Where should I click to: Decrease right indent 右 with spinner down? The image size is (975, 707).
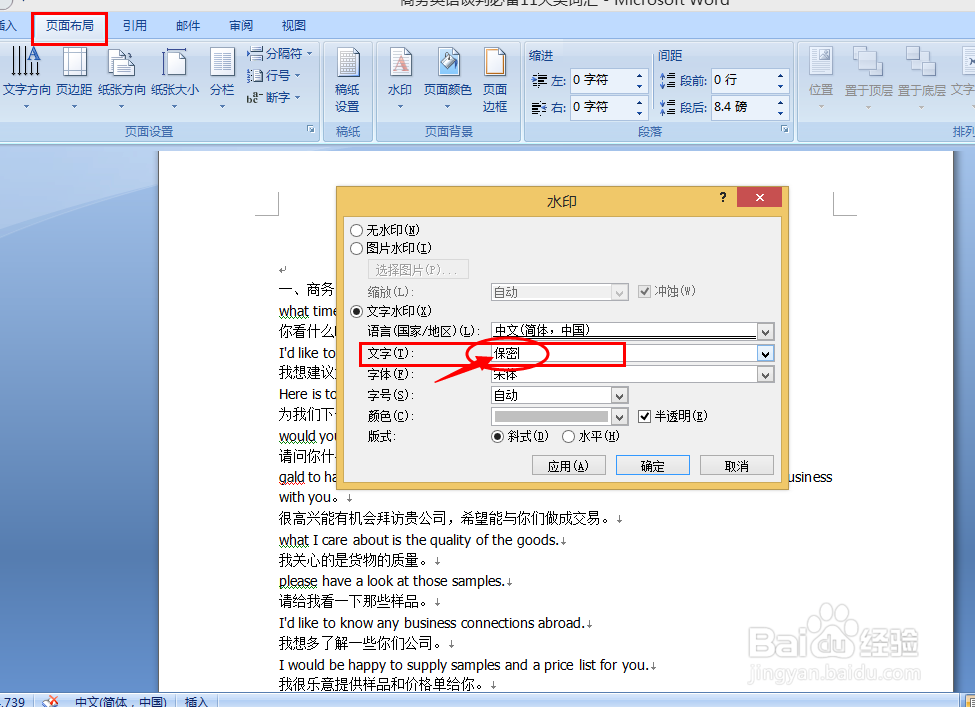click(639, 113)
